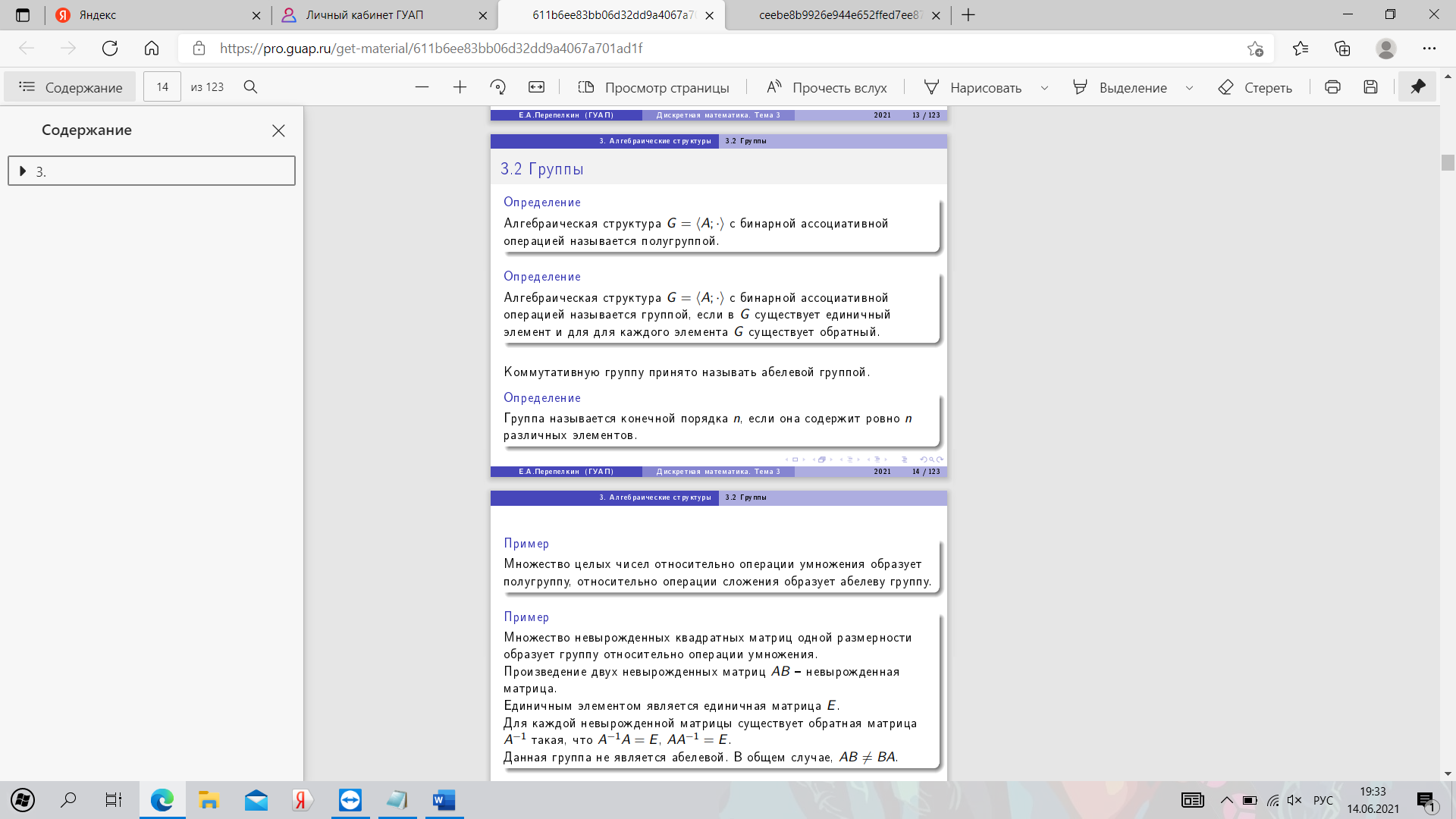Click the vertical scrollbar thumb
This screenshot has height=819, width=1456.
pos(1448,162)
